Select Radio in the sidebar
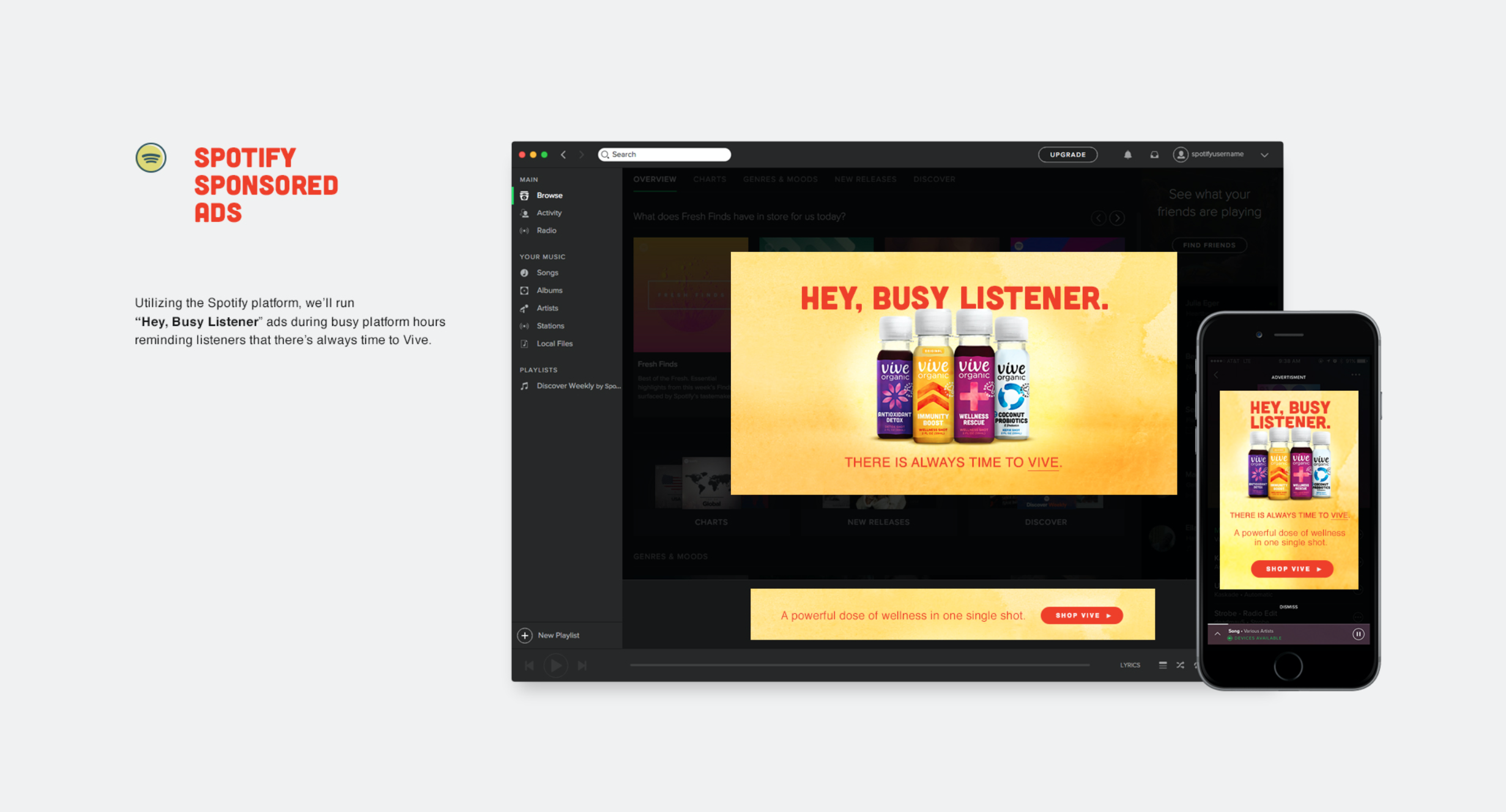 [546, 231]
